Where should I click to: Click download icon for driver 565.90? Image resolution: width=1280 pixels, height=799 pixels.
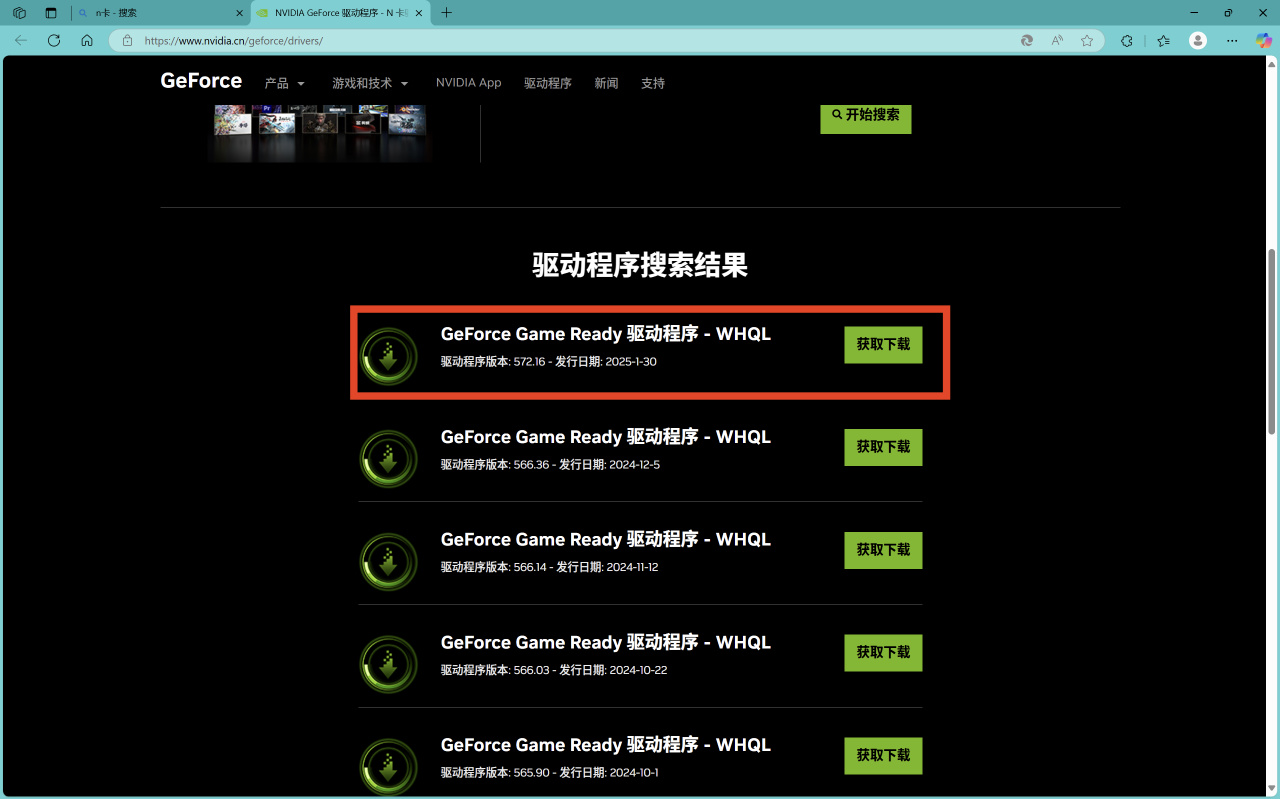(388, 767)
